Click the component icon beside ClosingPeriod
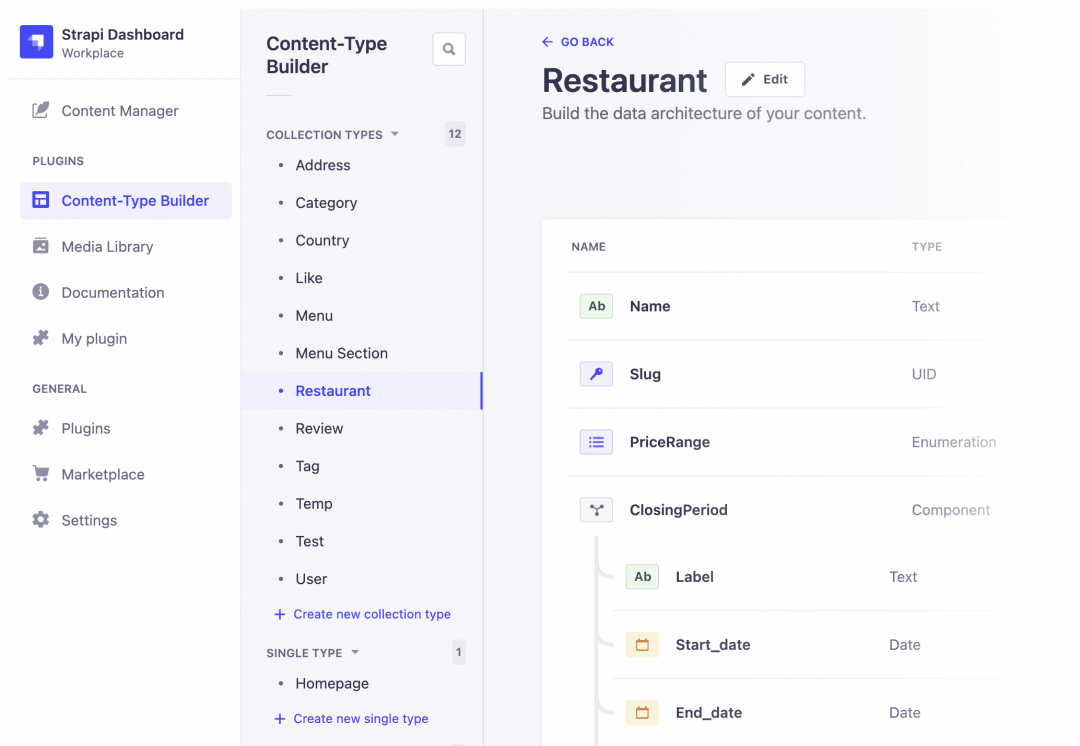 pyautogui.click(x=596, y=510)
